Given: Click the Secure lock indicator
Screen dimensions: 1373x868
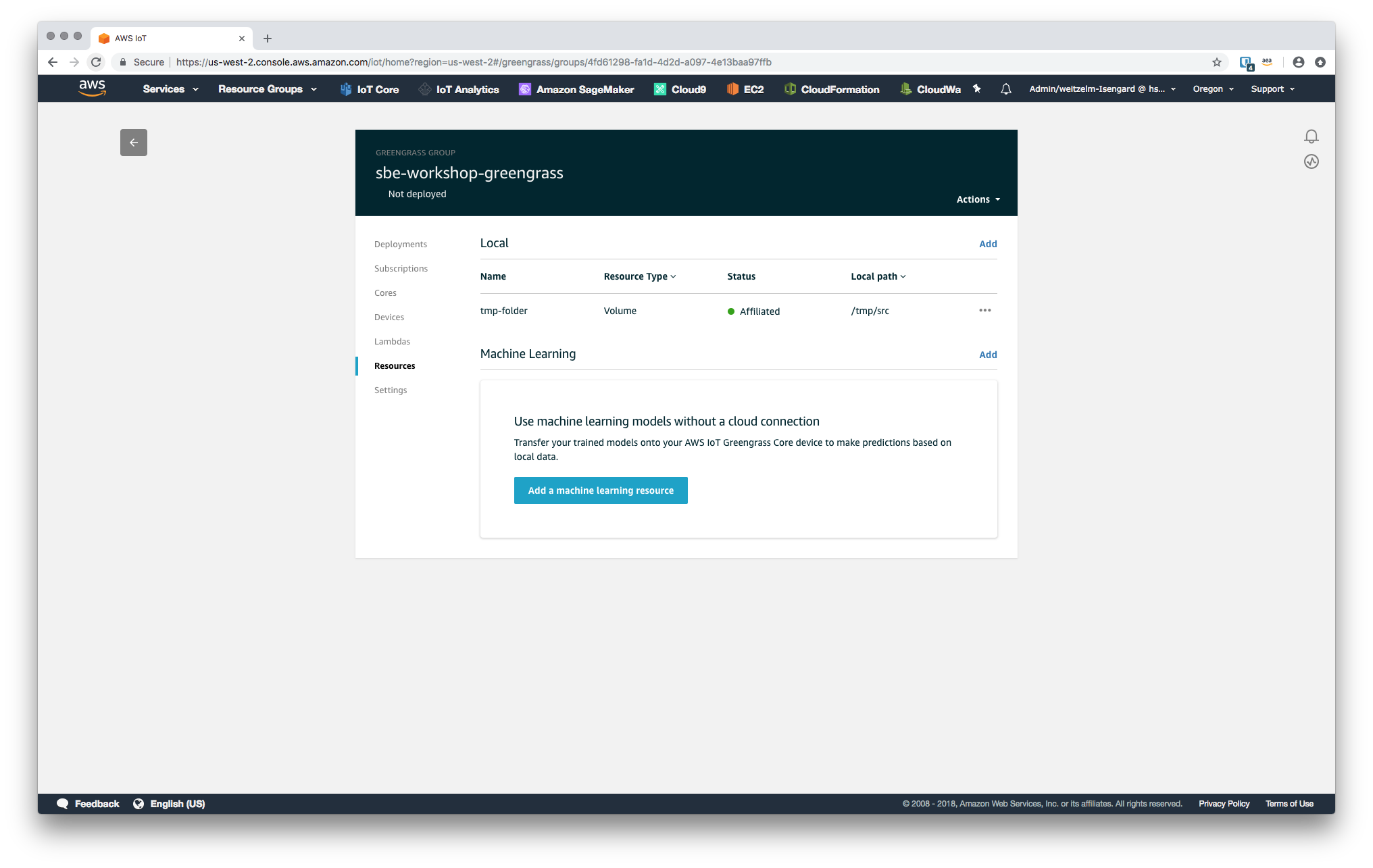Looking at the screenshot, I should [142, 62].
